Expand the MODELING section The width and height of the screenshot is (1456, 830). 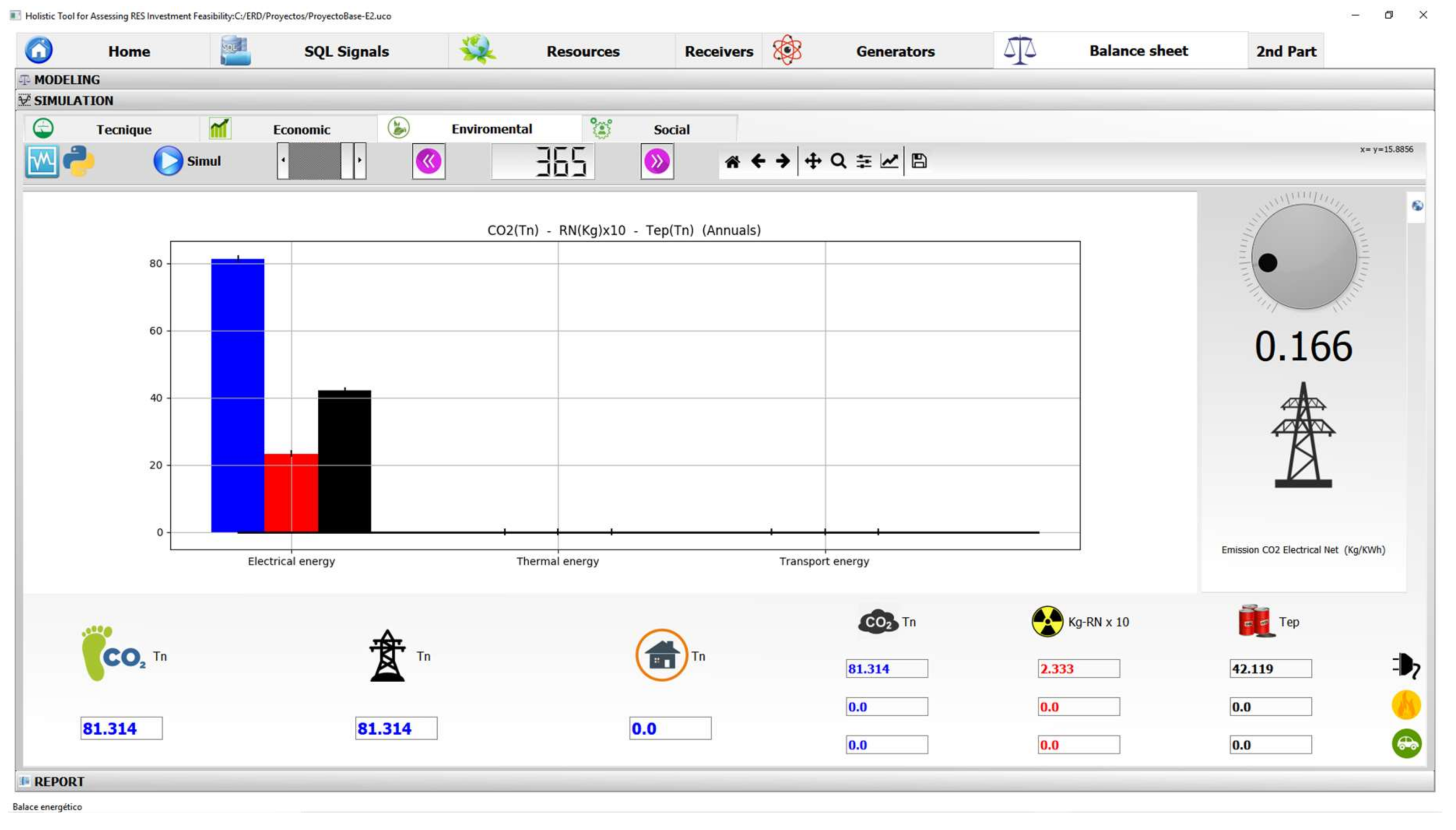(x=67, y=80)
